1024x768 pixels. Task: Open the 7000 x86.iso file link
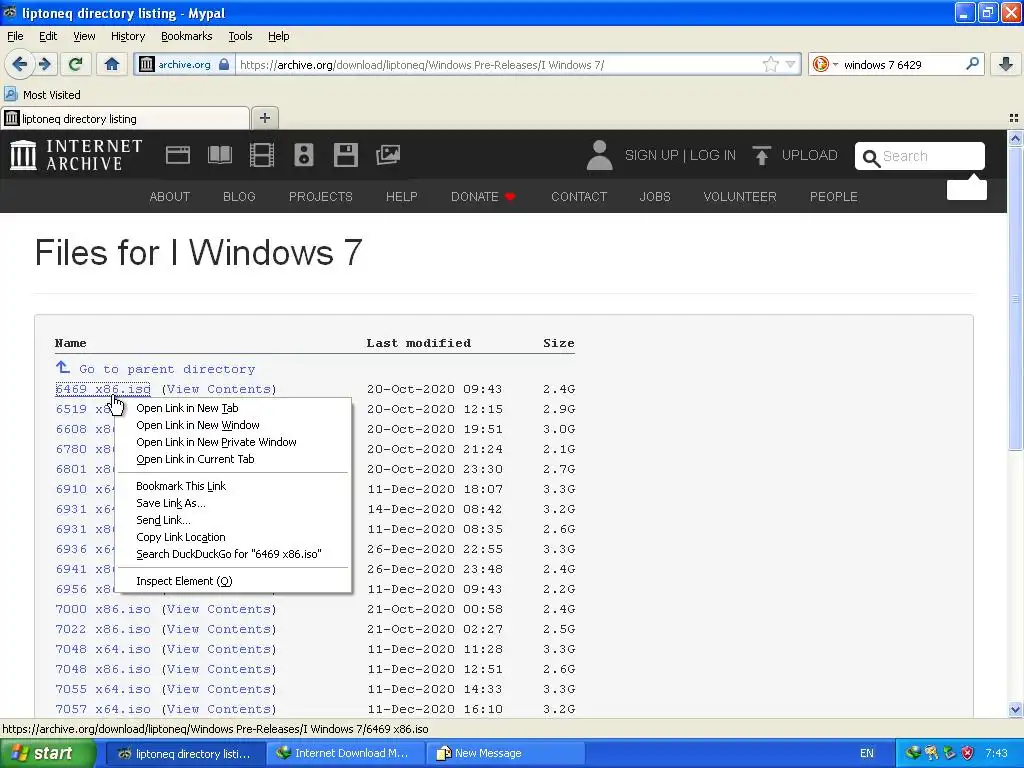[x=103, y=609]
